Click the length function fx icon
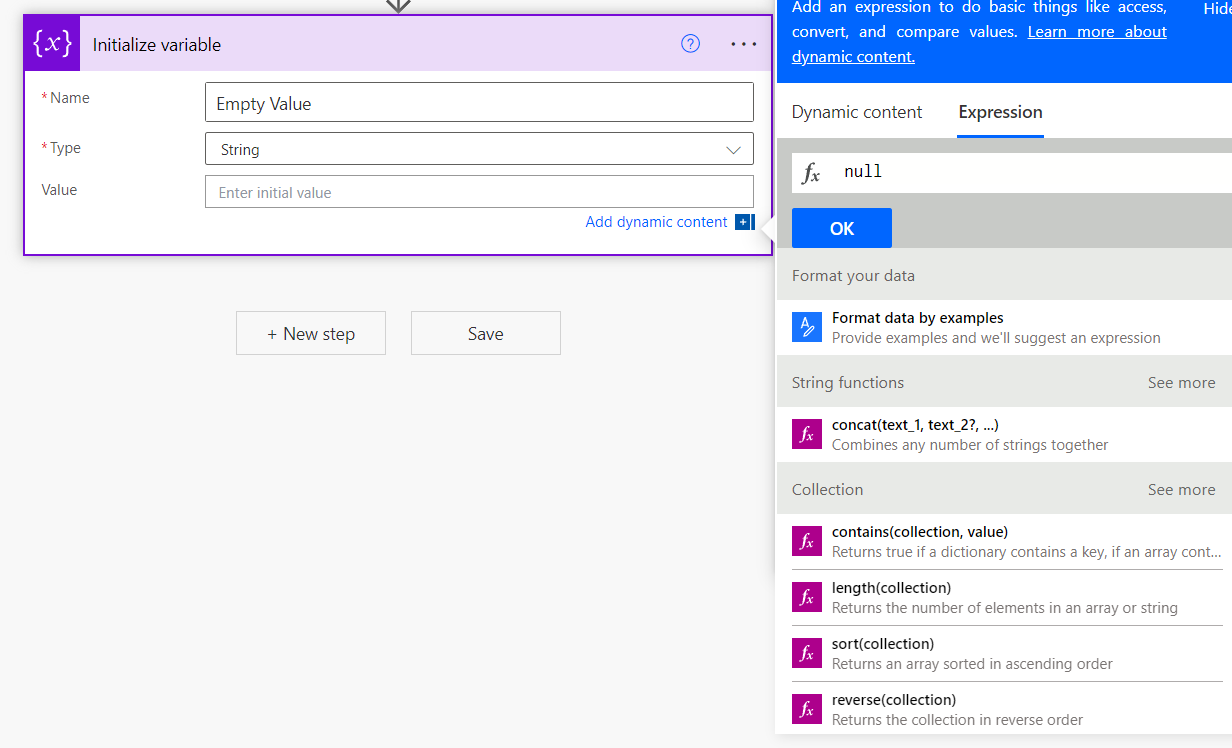Screen dimensions: 1232x748 [807, 597]
